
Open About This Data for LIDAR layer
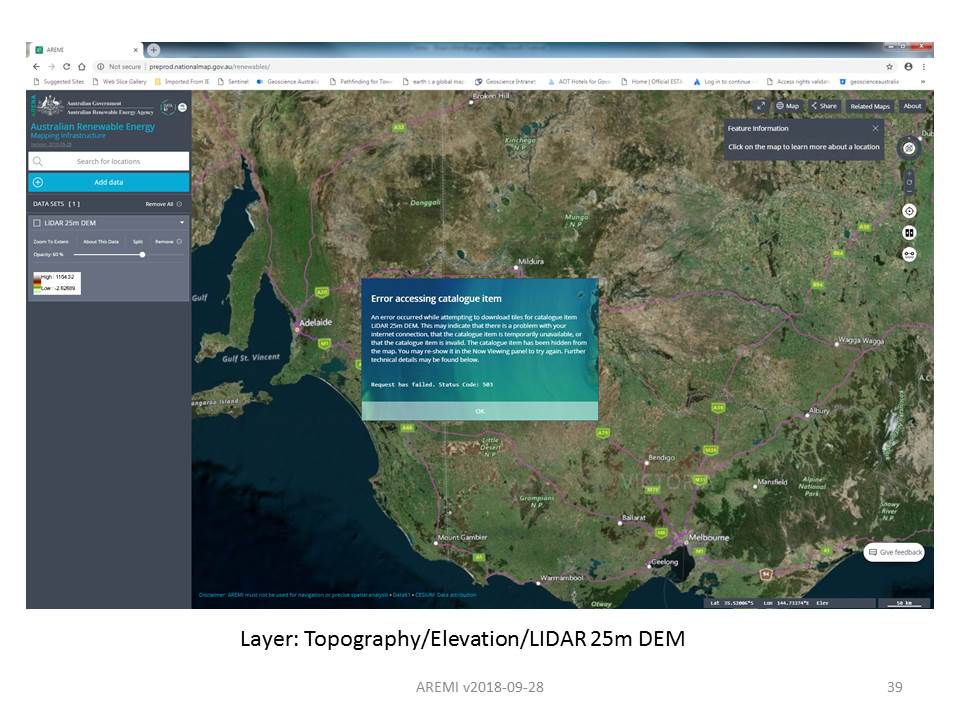[x=101, y=242]
